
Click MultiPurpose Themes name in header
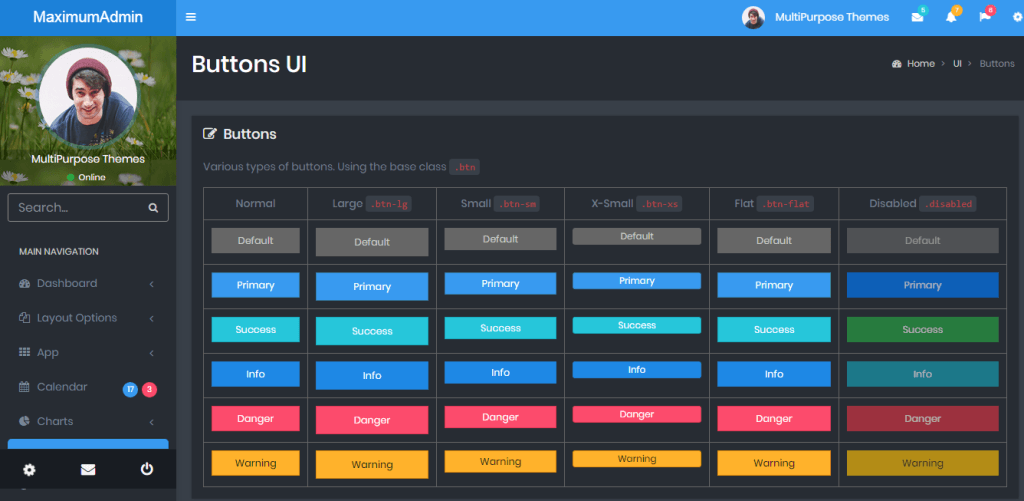point(832,18)
